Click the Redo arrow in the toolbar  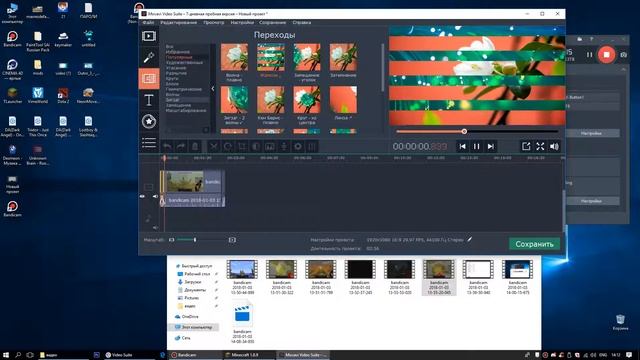click(181, 147)
